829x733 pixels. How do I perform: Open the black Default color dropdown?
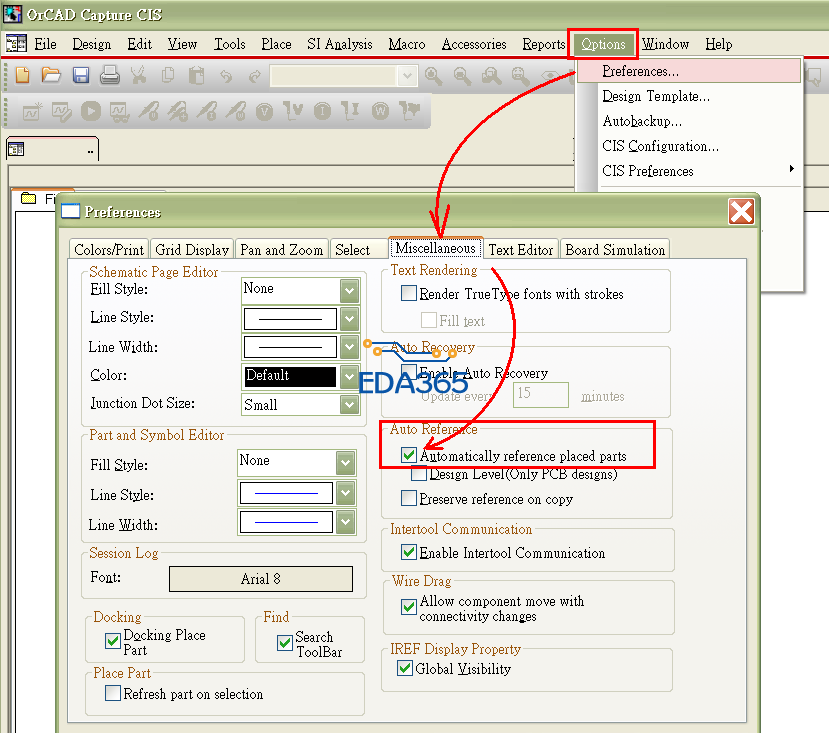point(349,377)
